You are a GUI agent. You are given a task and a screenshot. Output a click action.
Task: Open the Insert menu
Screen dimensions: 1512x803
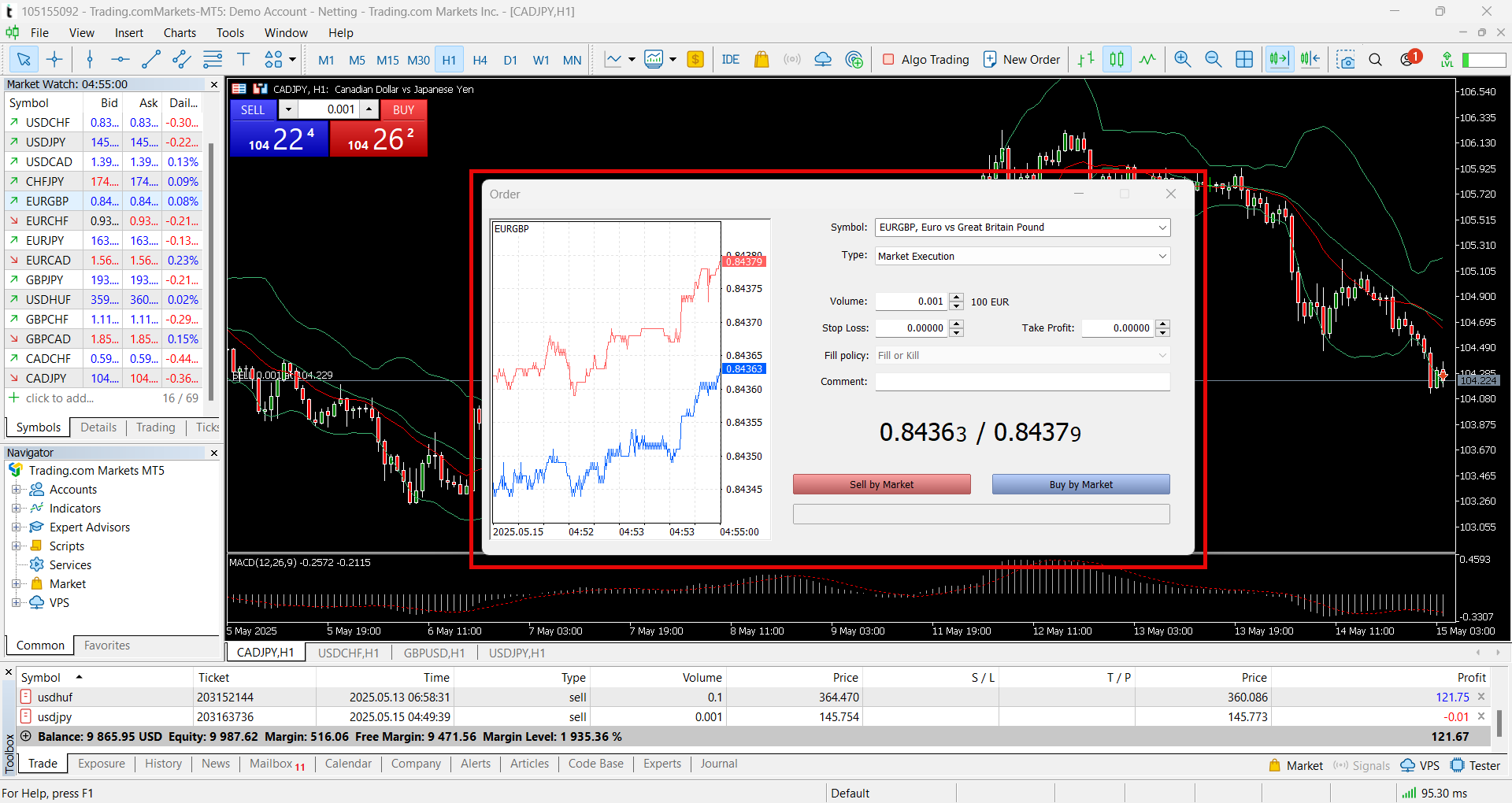[x=129, y=32]
